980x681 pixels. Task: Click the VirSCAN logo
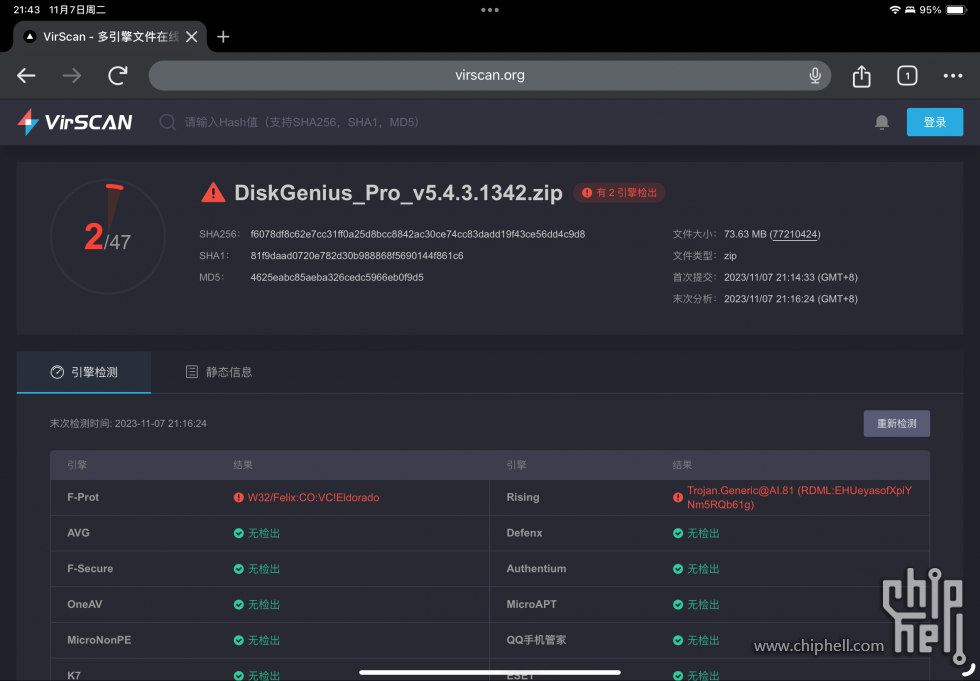74,122
